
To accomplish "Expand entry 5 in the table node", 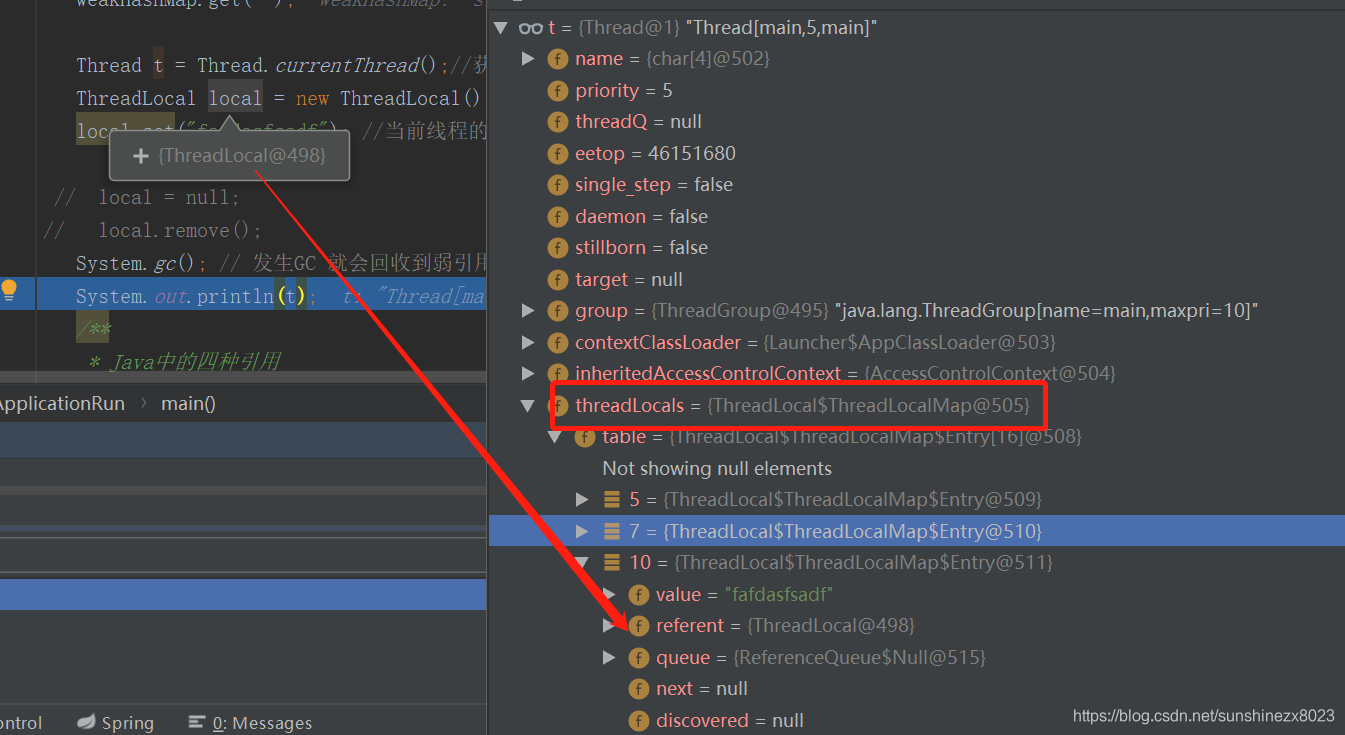I will pyautogui.click(x=583, y=499).
